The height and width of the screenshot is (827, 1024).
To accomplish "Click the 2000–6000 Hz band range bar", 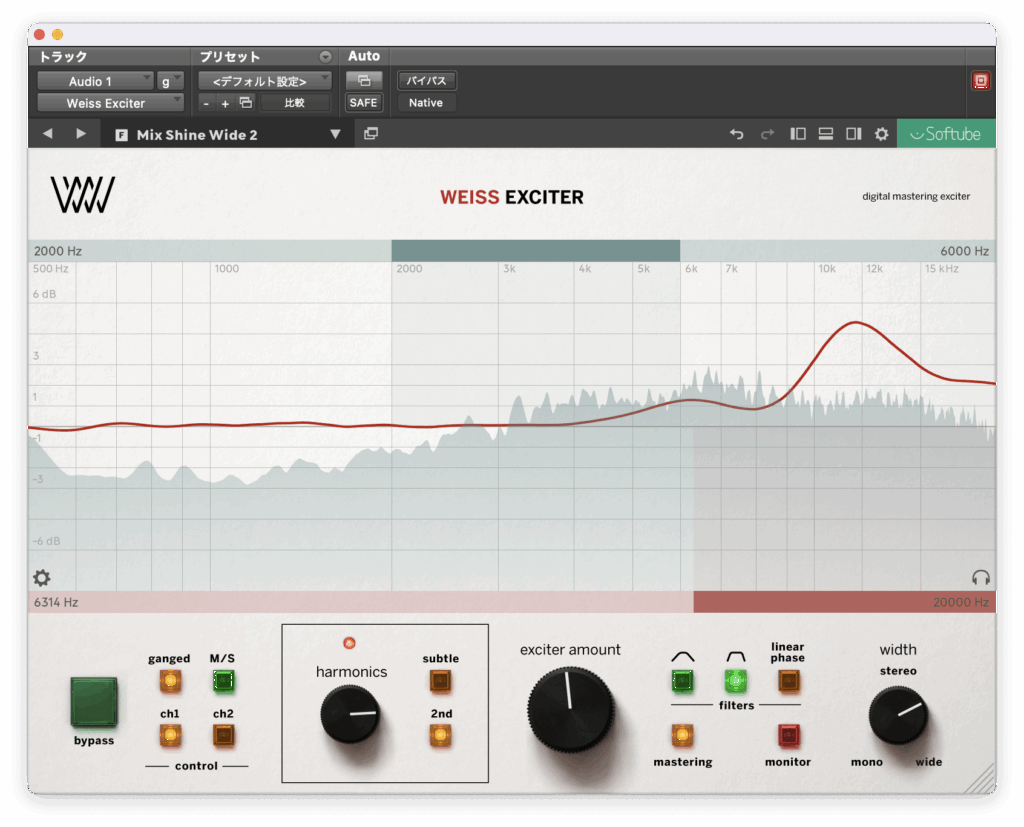I will pos(536,251).
